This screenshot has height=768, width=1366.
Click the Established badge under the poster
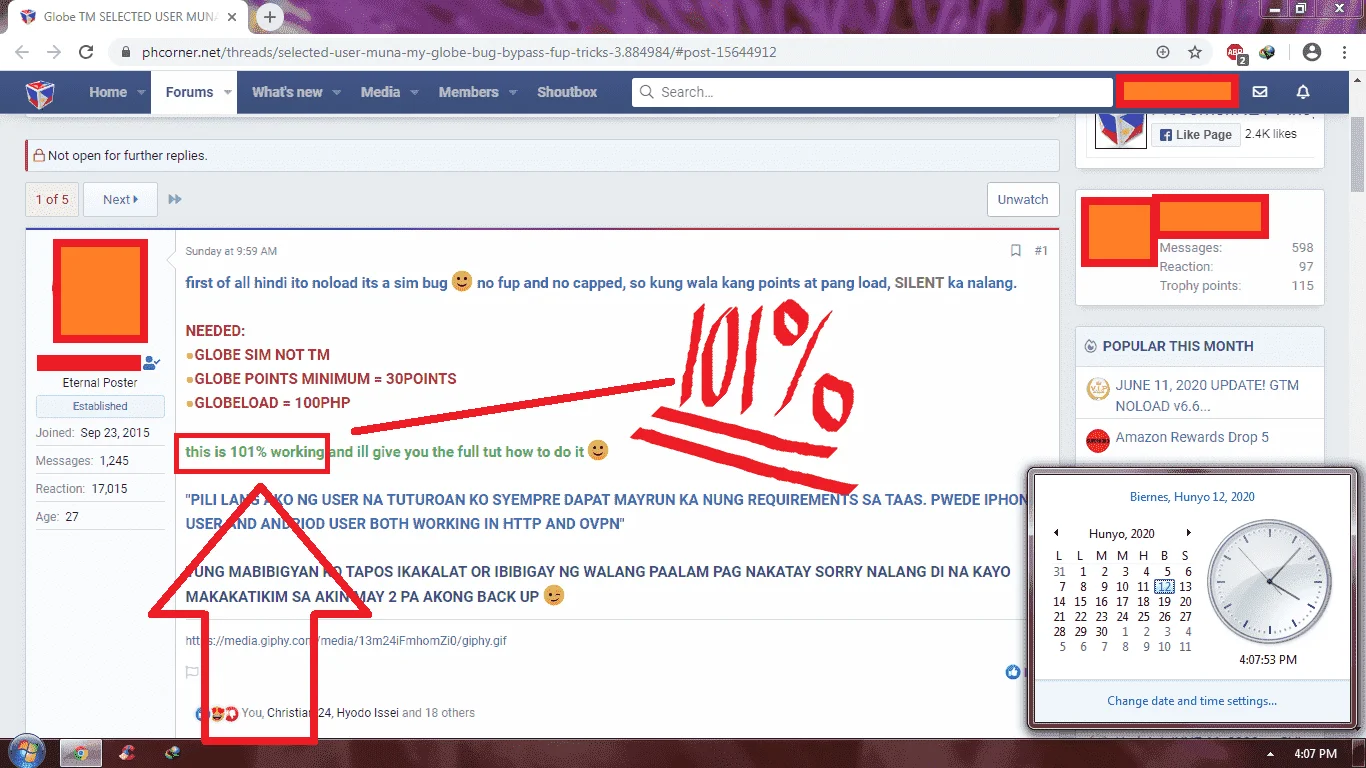point(100,406)
